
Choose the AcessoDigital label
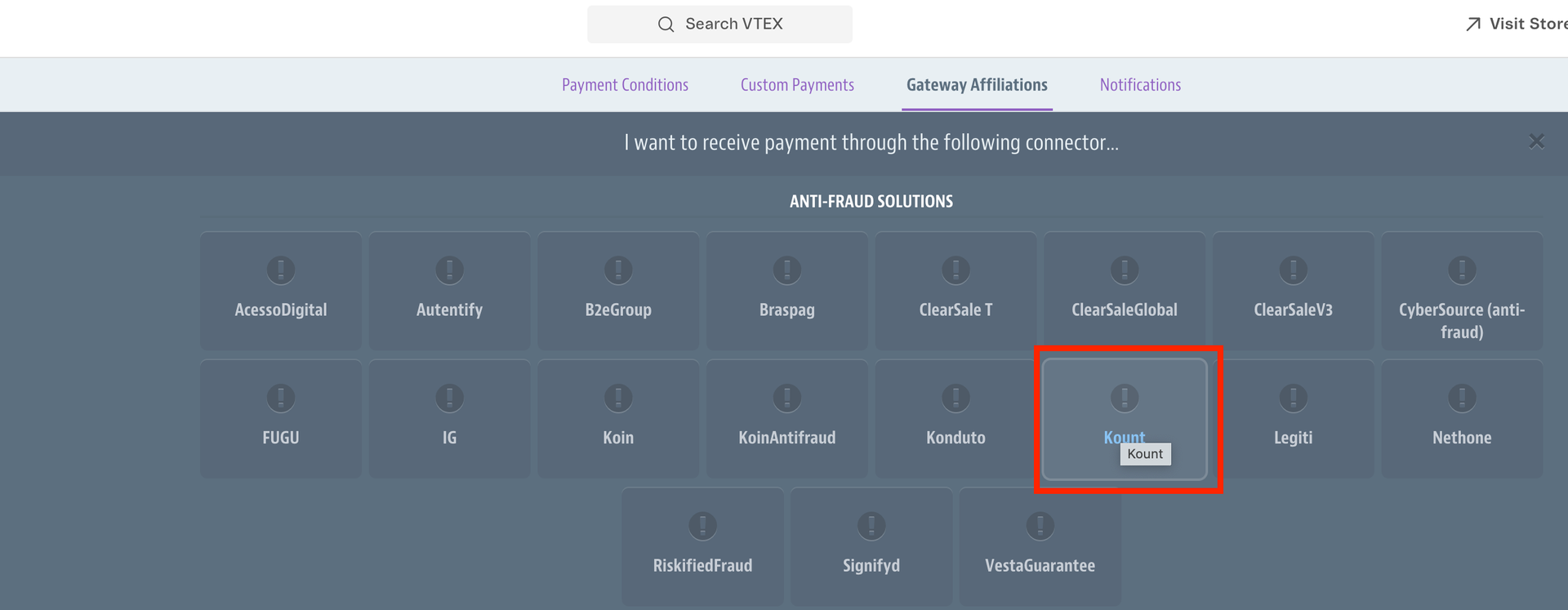pyautogui.click(x=281, y=310)
